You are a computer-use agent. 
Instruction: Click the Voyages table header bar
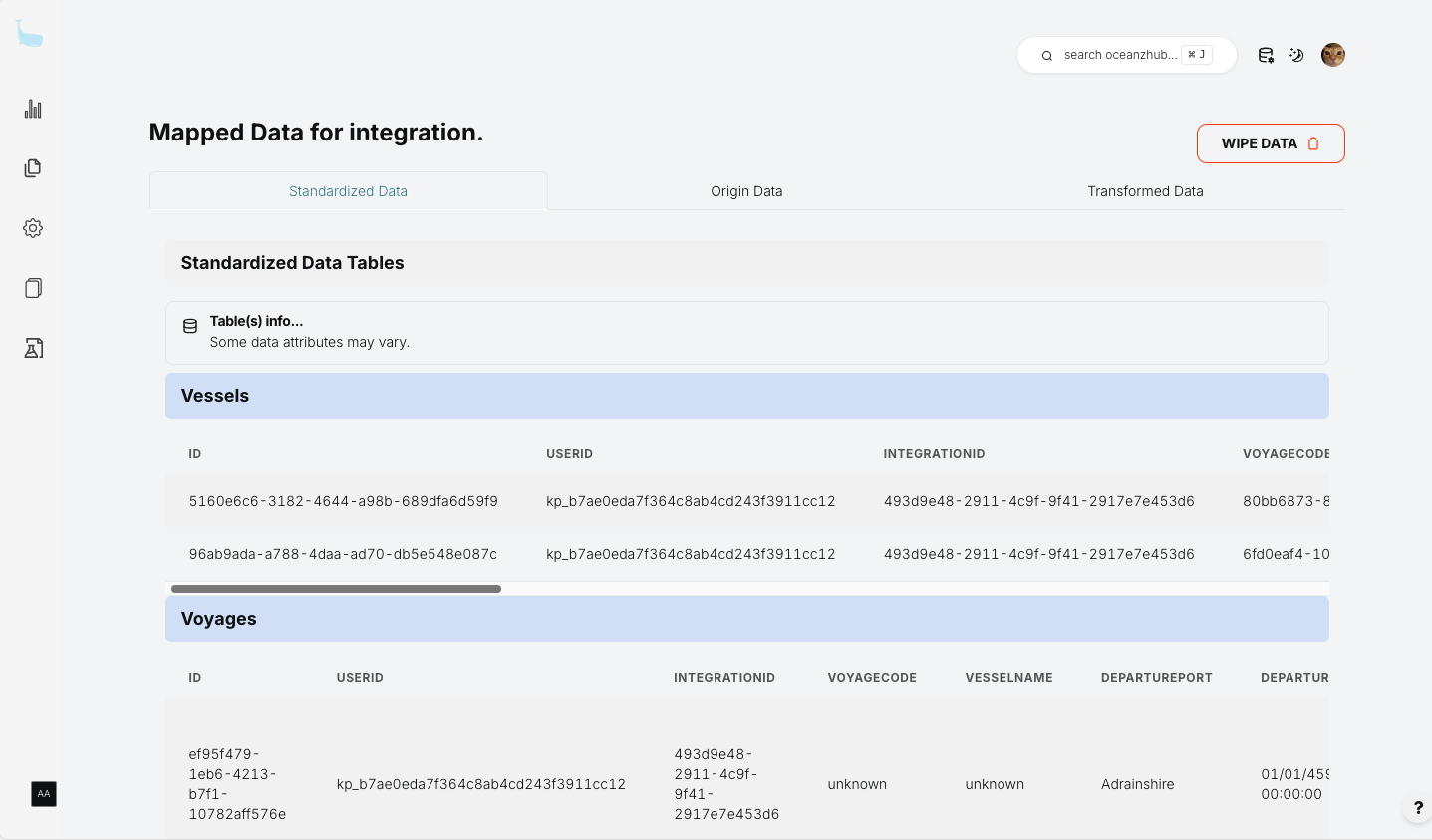(x=746, y=619)
